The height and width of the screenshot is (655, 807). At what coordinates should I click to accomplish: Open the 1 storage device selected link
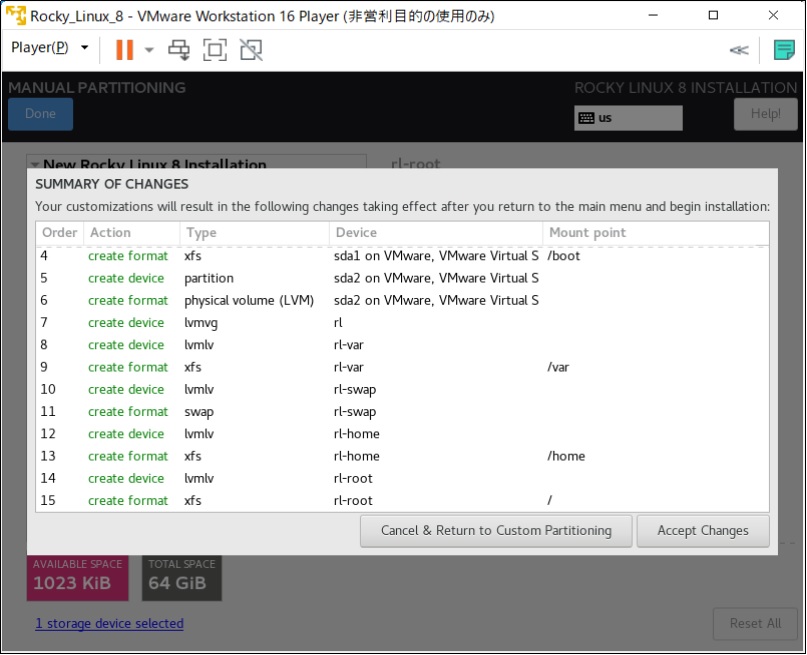tap(110, 623)
